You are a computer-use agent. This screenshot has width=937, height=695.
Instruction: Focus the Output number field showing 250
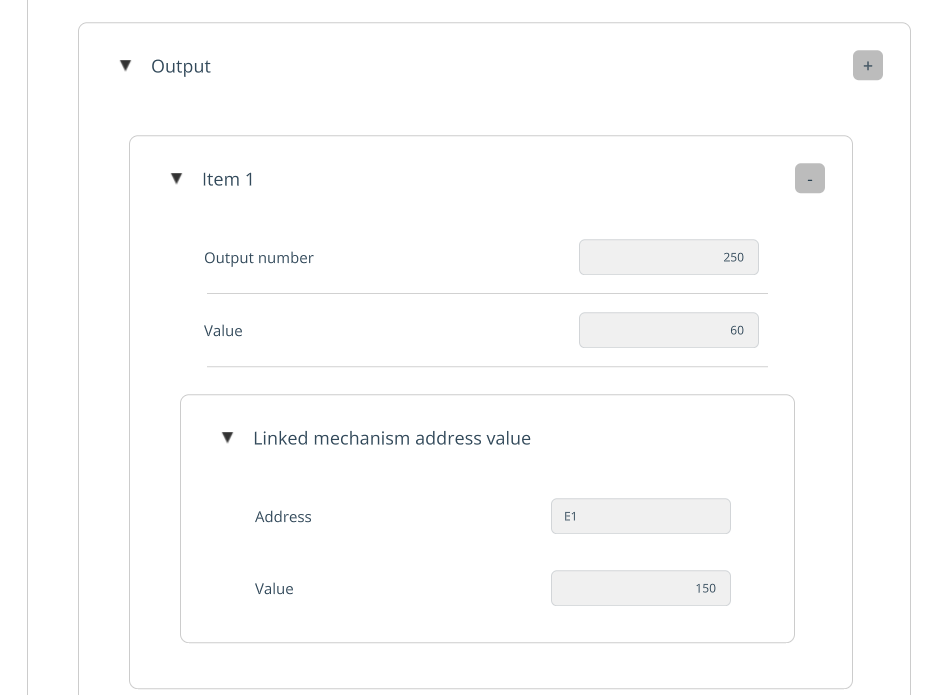point(668,257)
